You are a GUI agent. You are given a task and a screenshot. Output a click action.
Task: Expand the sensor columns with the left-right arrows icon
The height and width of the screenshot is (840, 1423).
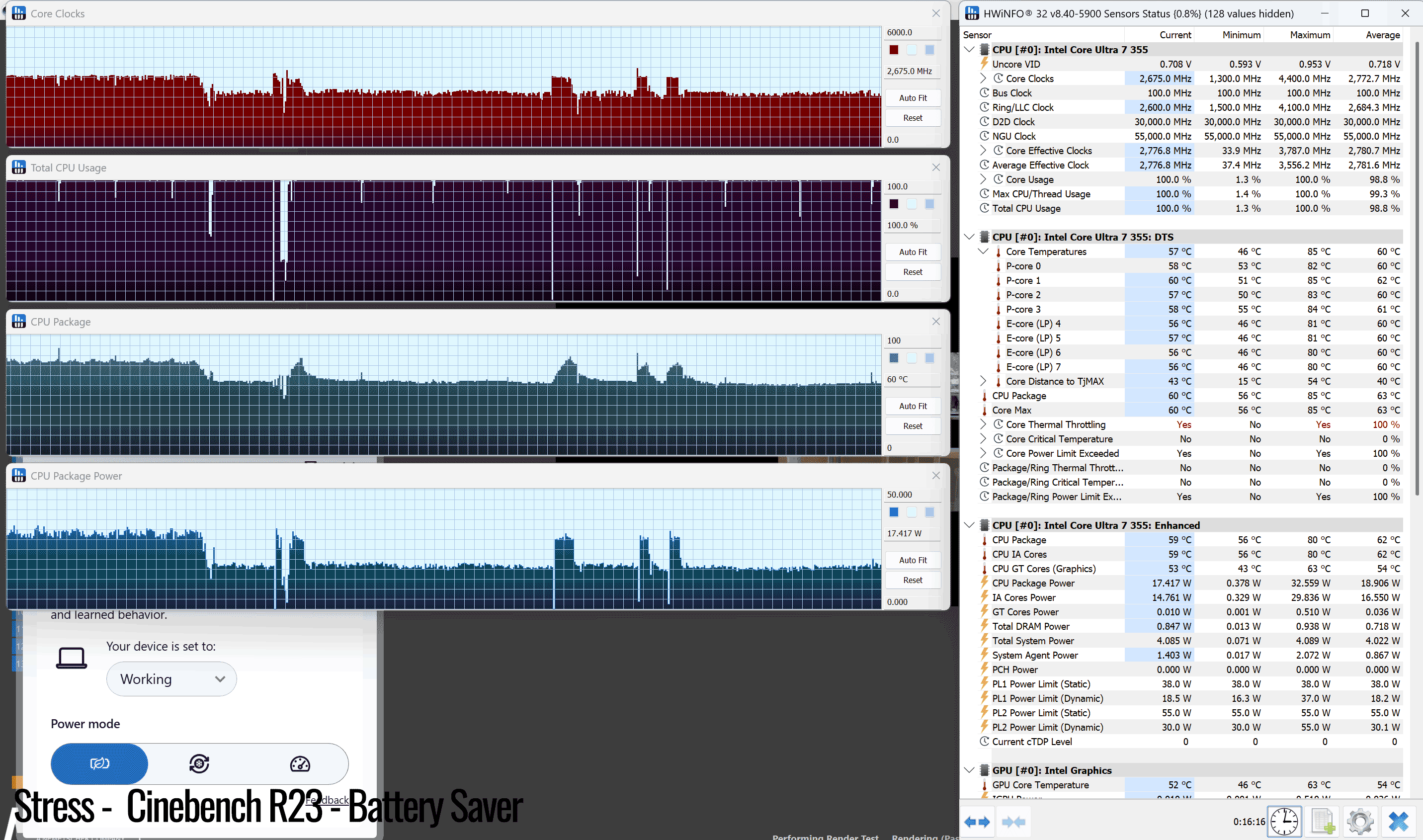978,822
